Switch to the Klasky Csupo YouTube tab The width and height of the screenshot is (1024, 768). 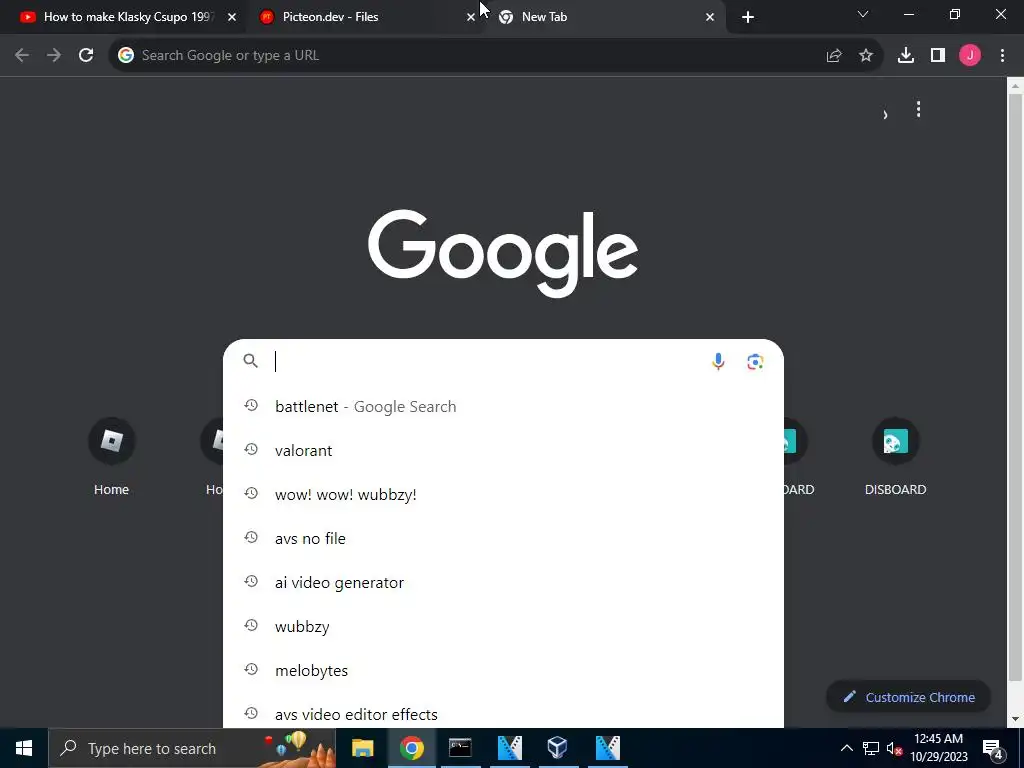pos(123,17)
